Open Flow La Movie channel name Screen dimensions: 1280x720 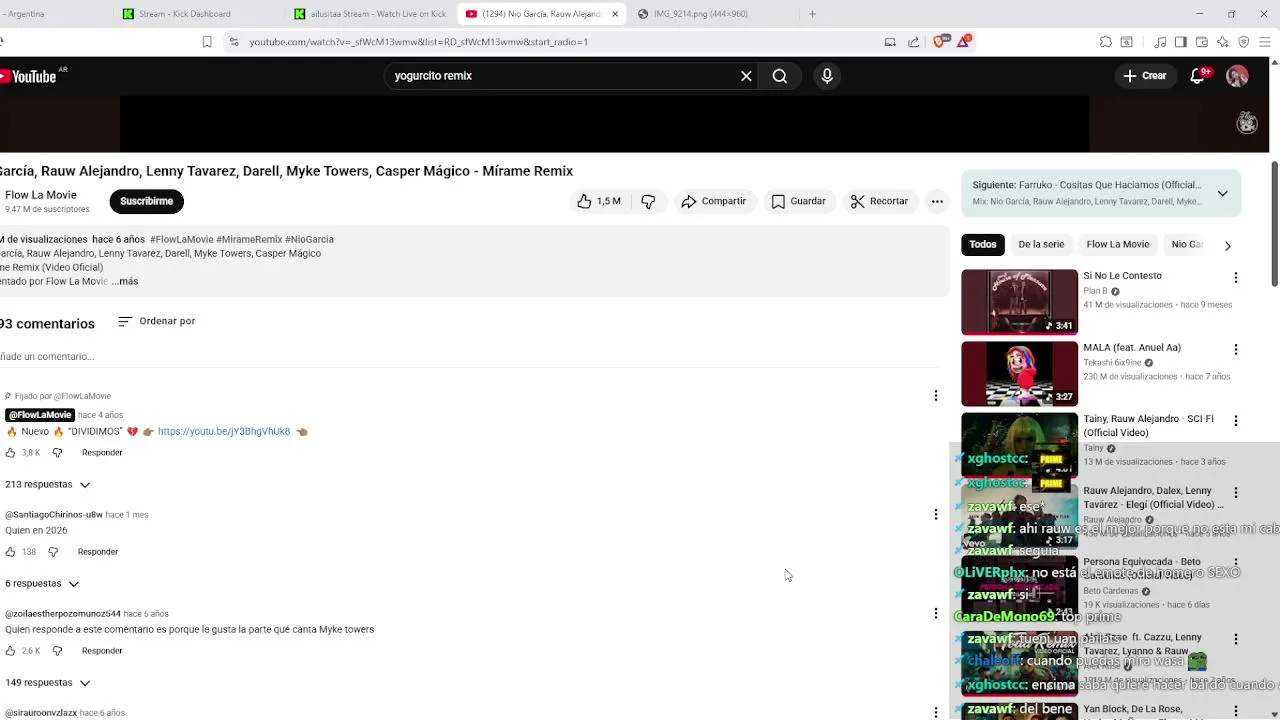click(x=41, y=195)
